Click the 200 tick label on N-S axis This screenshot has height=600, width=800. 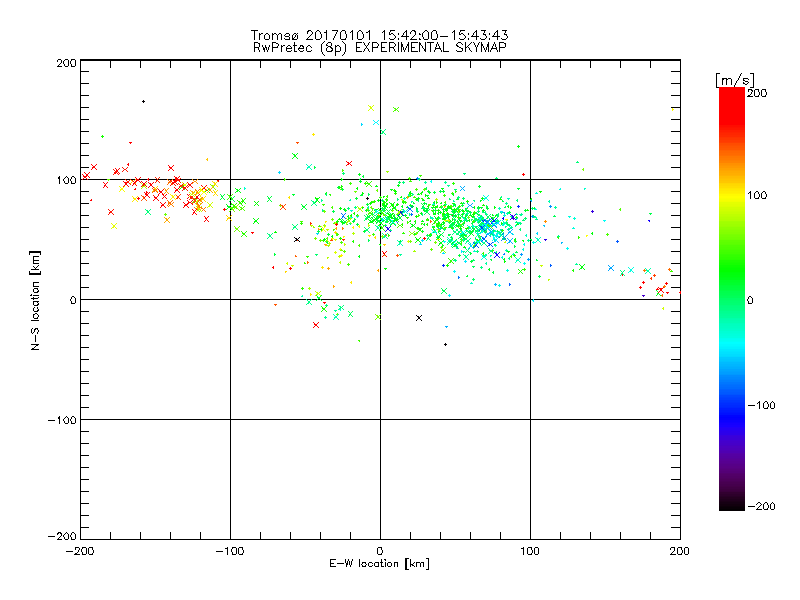tap(66, 63)
